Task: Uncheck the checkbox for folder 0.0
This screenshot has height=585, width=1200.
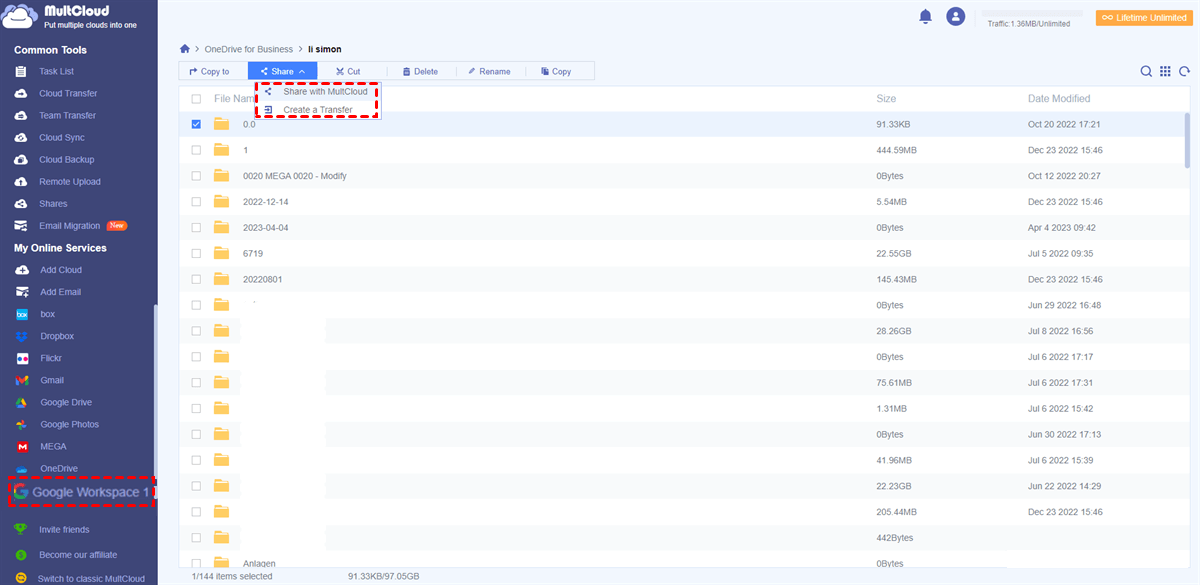Action: click(196, 124)
